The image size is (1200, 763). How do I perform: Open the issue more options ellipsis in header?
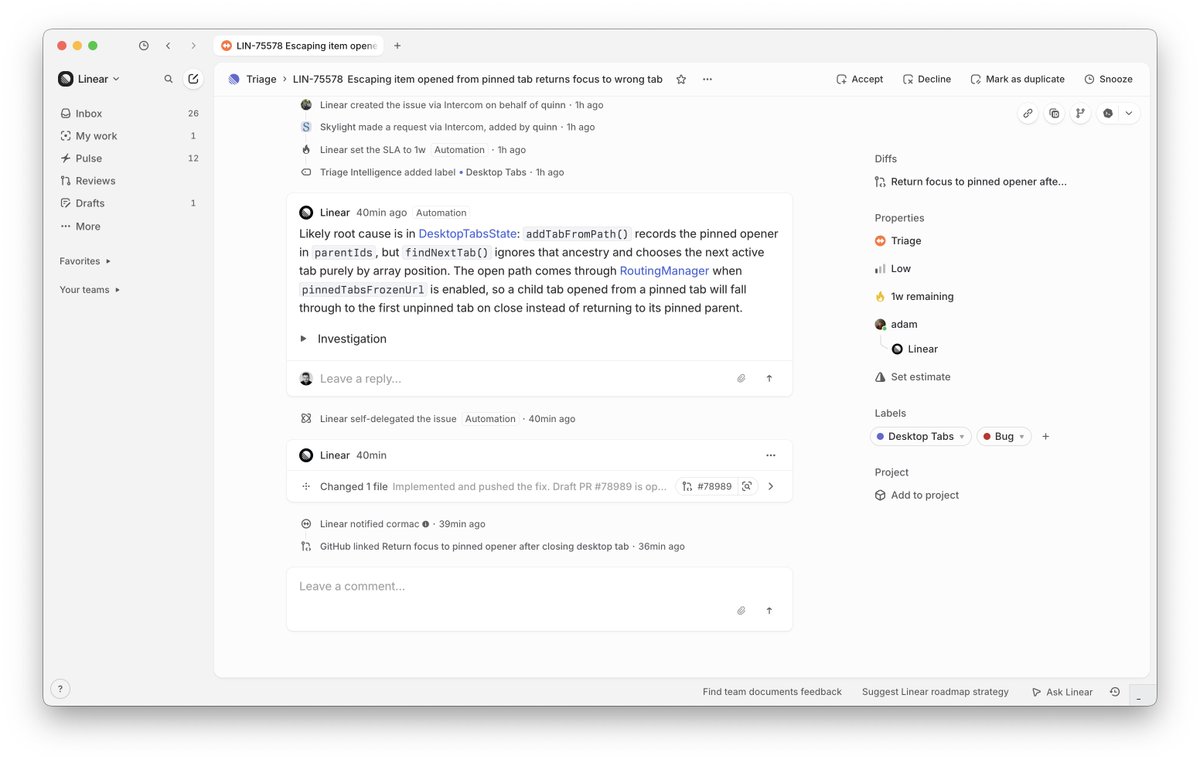coord(707,79)
